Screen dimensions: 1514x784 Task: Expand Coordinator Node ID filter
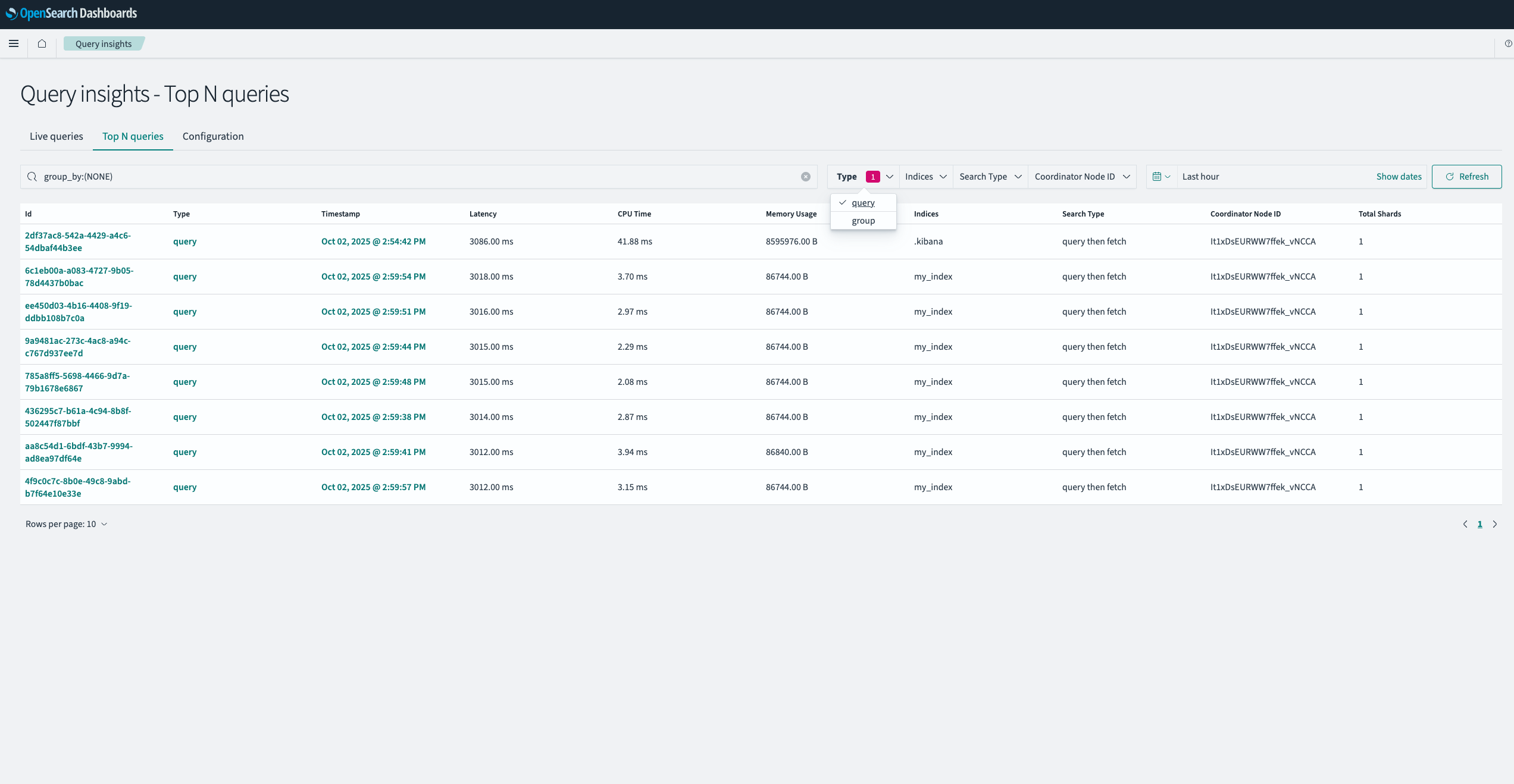[x=1081, y=177]
